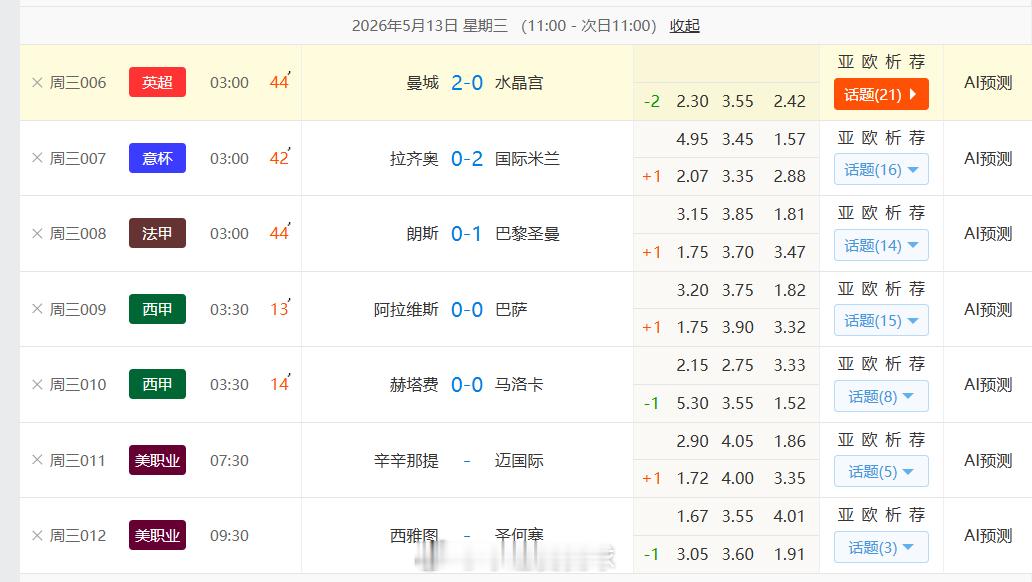1032x582 pixels.
Task: Select odds 4.05 draw for 辛辛那提 match
Action: click(x=737, y=440)
